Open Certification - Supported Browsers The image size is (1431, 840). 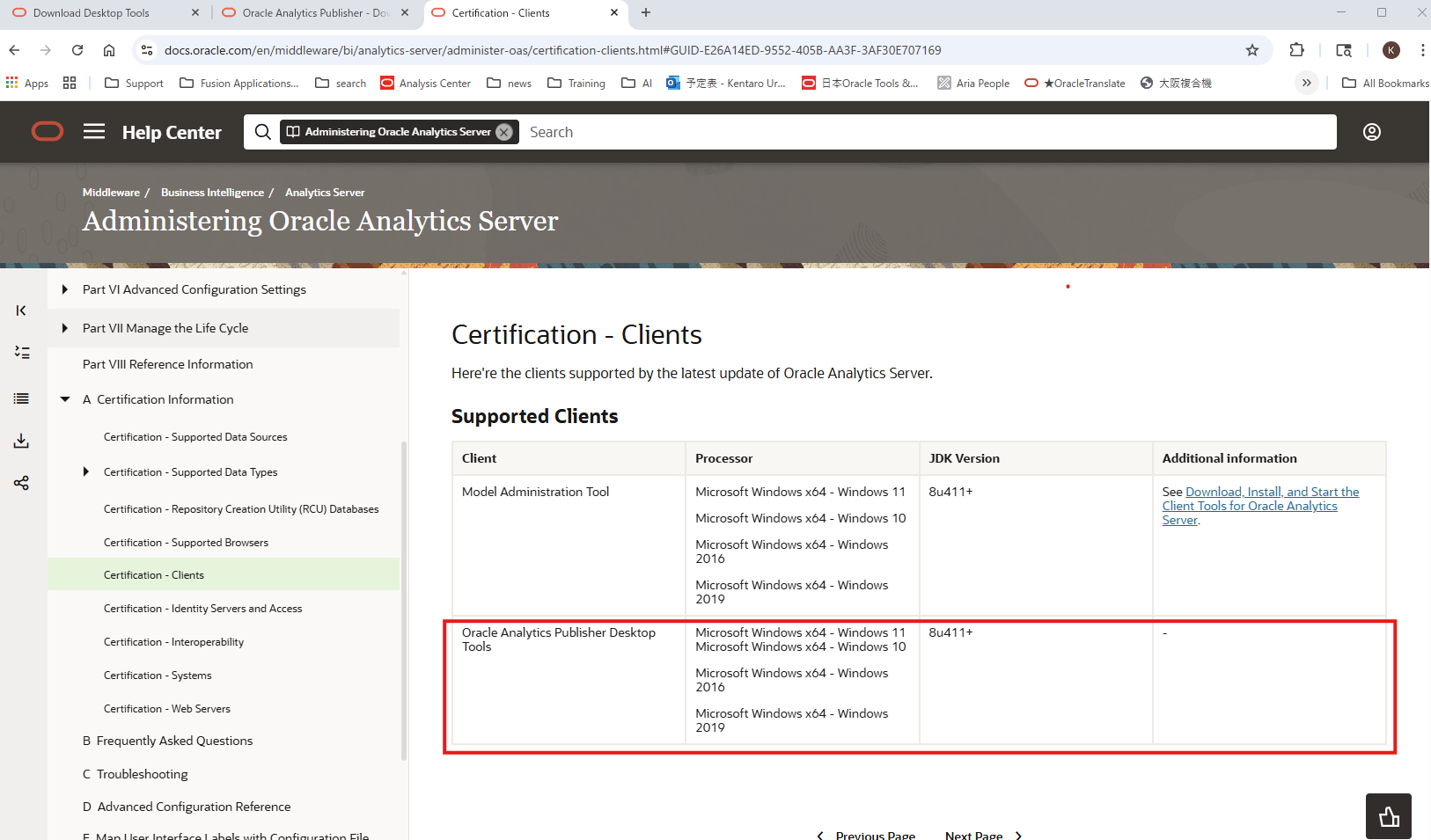point(186,543)
